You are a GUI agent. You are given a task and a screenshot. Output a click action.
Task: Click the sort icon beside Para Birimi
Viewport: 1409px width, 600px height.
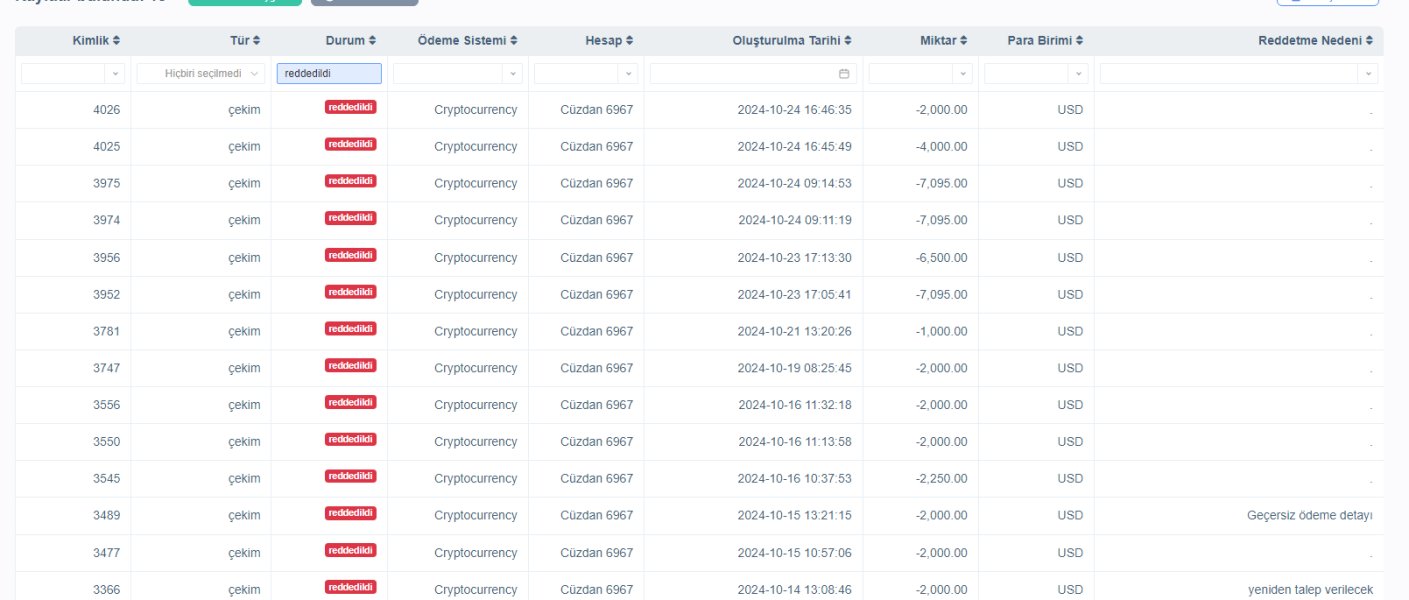pyautogui.click(x=1079, y=41)
